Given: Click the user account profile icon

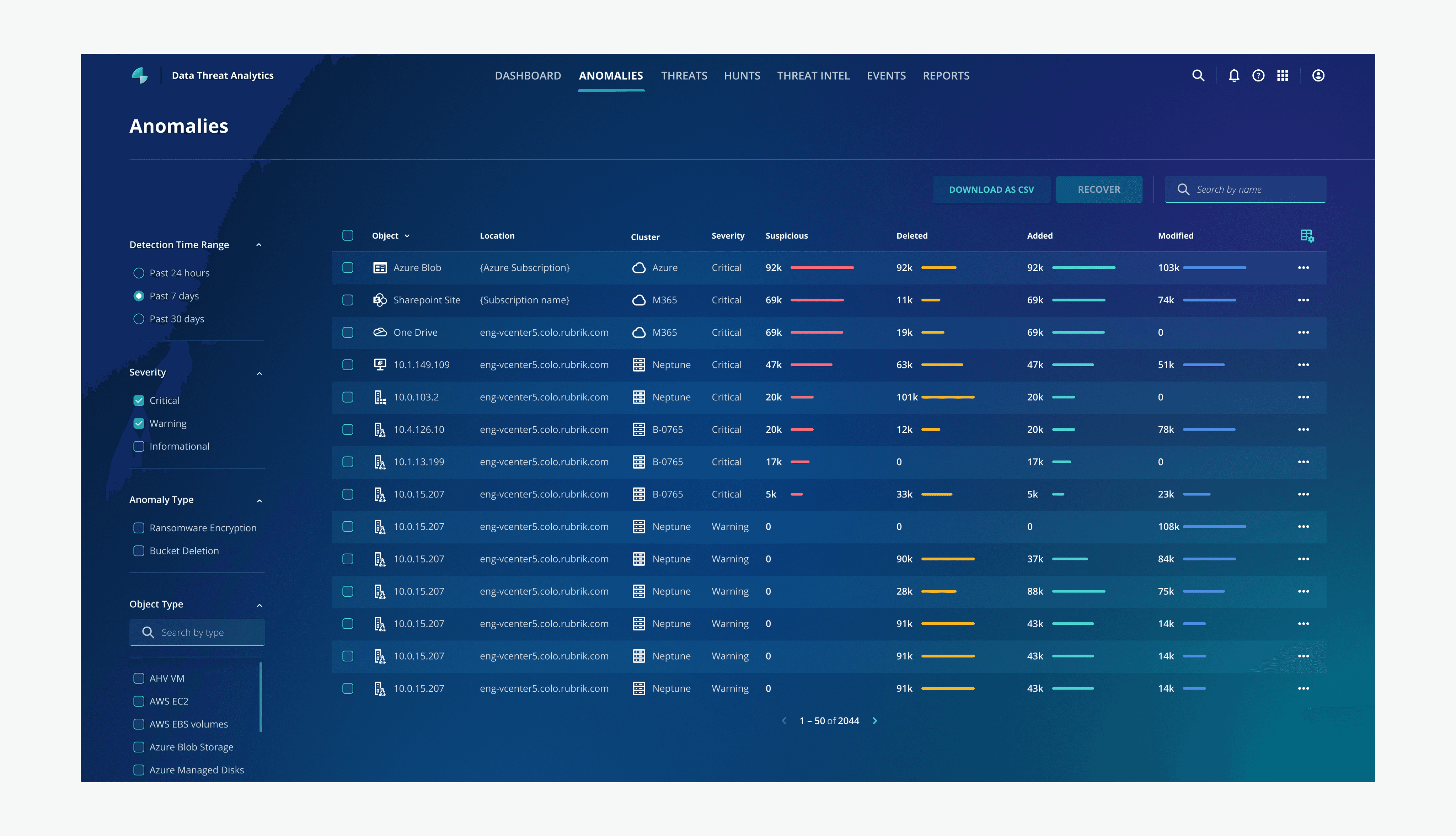Looking at the screenshot, I should [1318, 76].
